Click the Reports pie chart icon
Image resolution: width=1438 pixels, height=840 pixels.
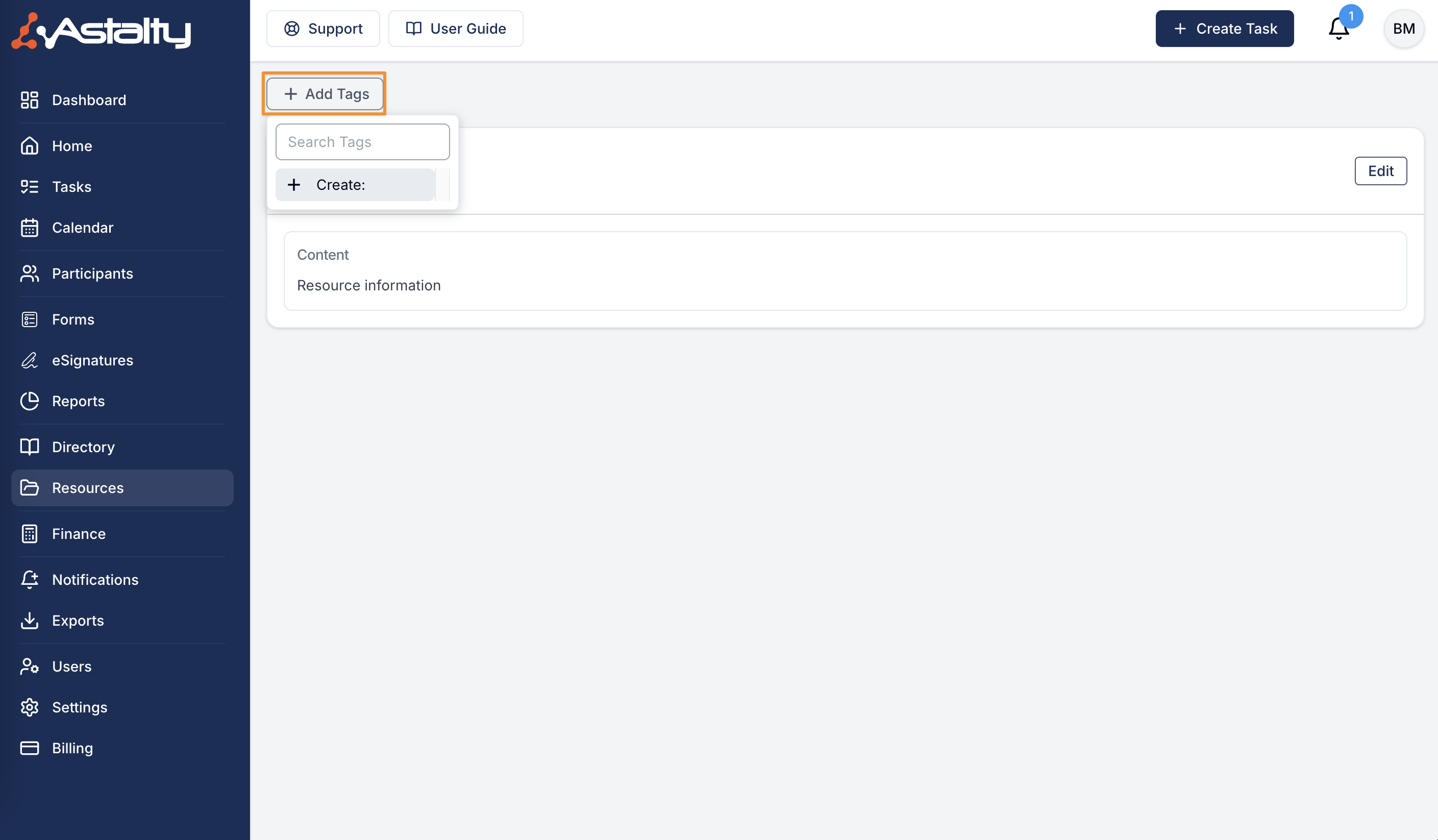(x=30, y=401)
